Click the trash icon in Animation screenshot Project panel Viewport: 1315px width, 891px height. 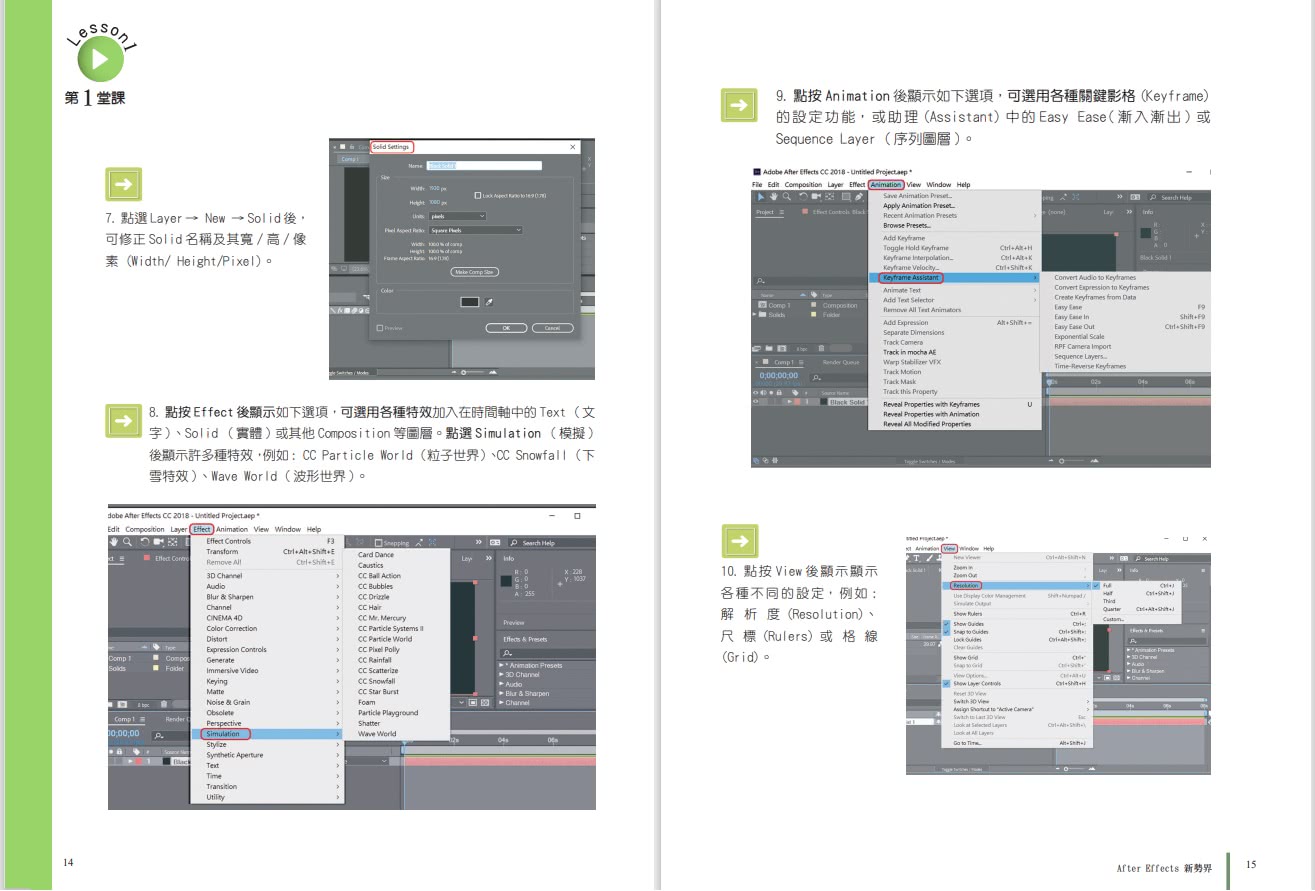coord(821,348)
